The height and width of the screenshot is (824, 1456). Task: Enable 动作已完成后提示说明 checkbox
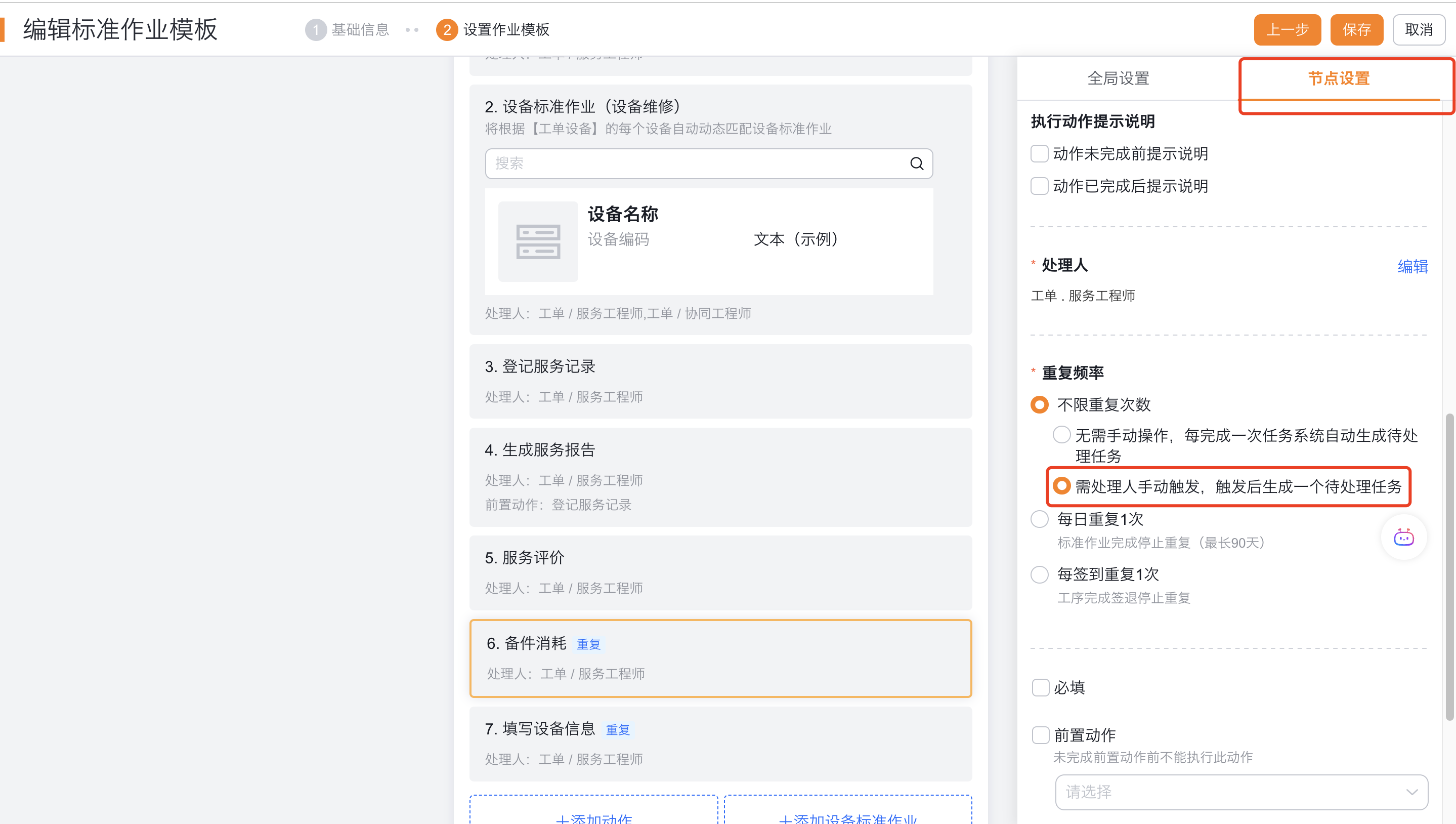coord(1039,186)
